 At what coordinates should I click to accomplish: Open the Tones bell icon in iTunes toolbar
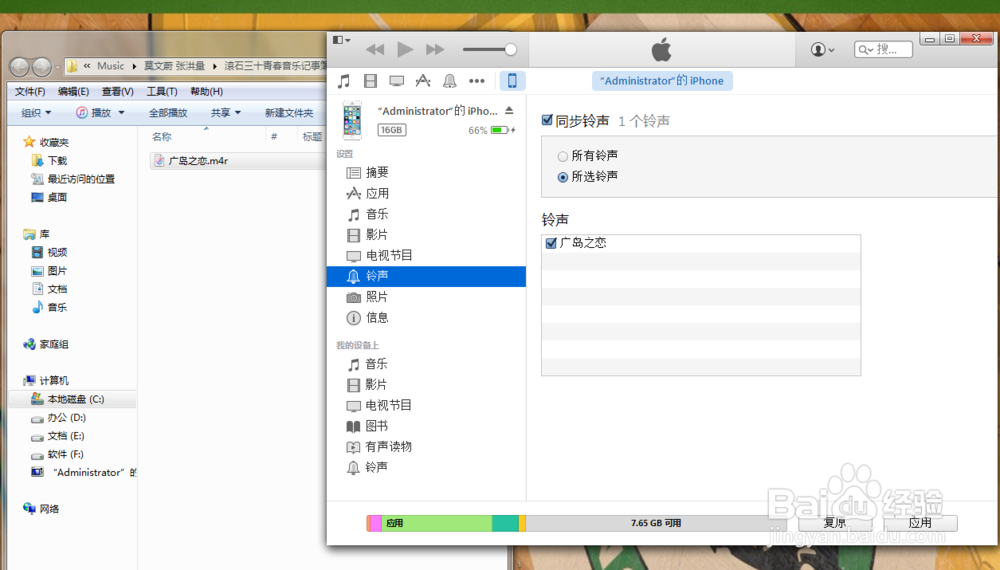450,81
